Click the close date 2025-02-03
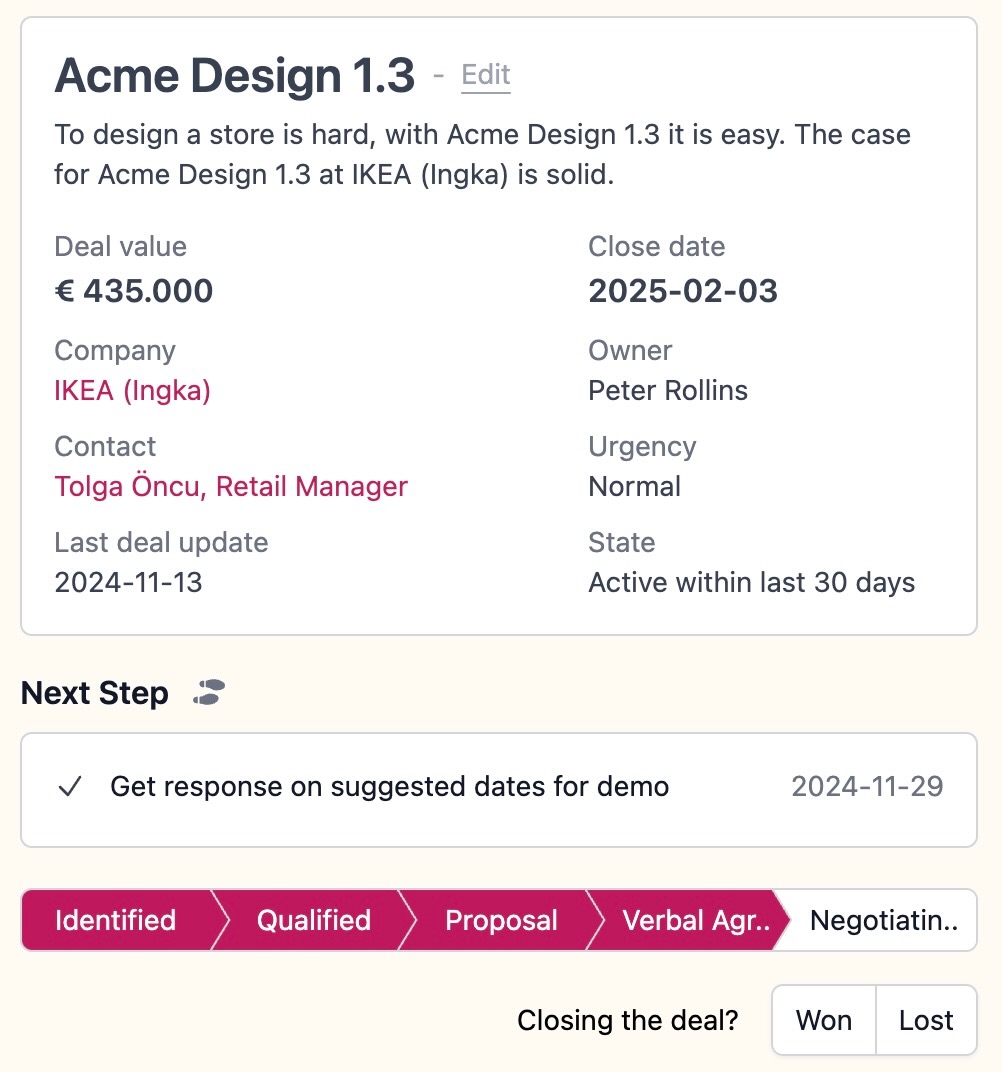 (683, 291)
